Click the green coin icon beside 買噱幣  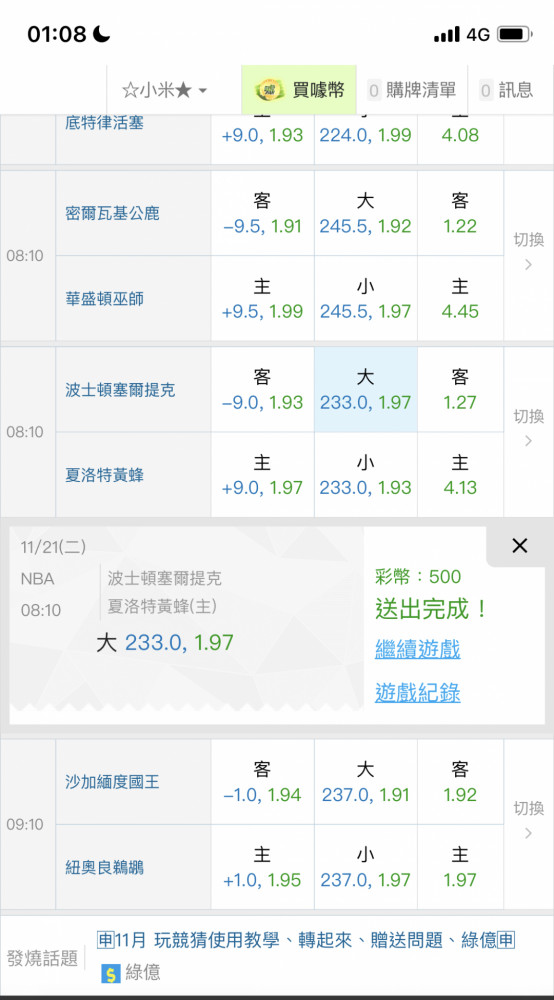click(x=266, y=91)
